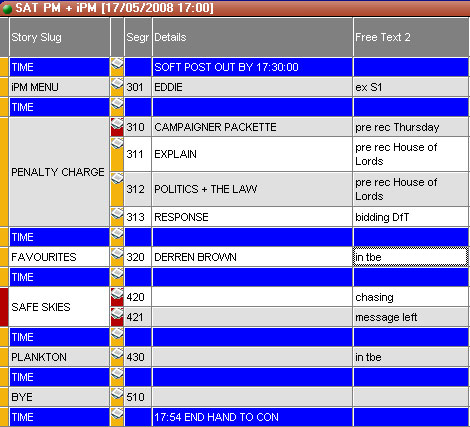Click segment number 510
The width and height of the screenshot is (470, 427).
138,397
